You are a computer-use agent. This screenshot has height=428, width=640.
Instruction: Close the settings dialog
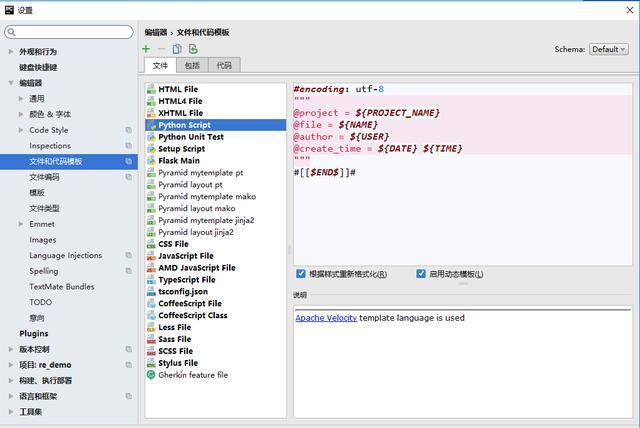(x=630, y=10)
